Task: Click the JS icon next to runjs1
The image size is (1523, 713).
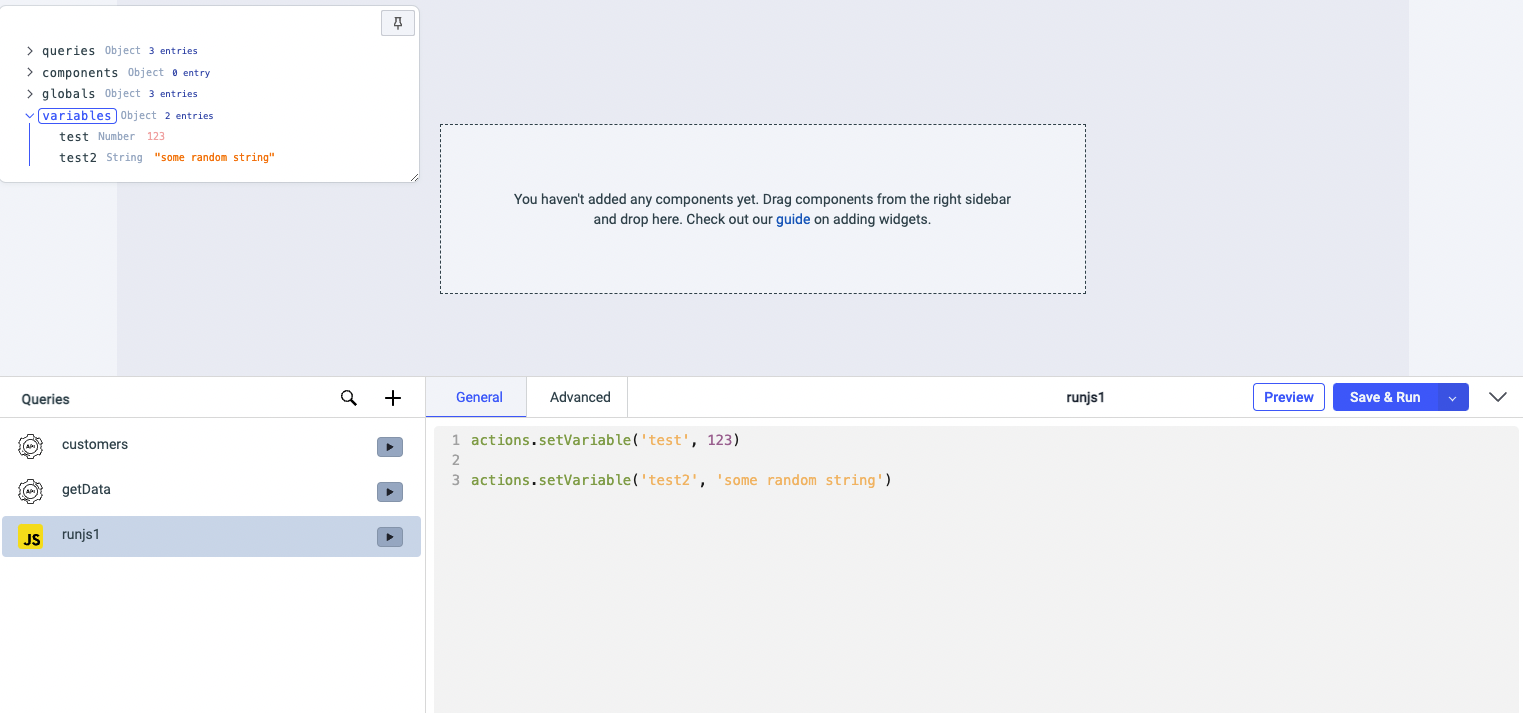Action: [31, 538]
